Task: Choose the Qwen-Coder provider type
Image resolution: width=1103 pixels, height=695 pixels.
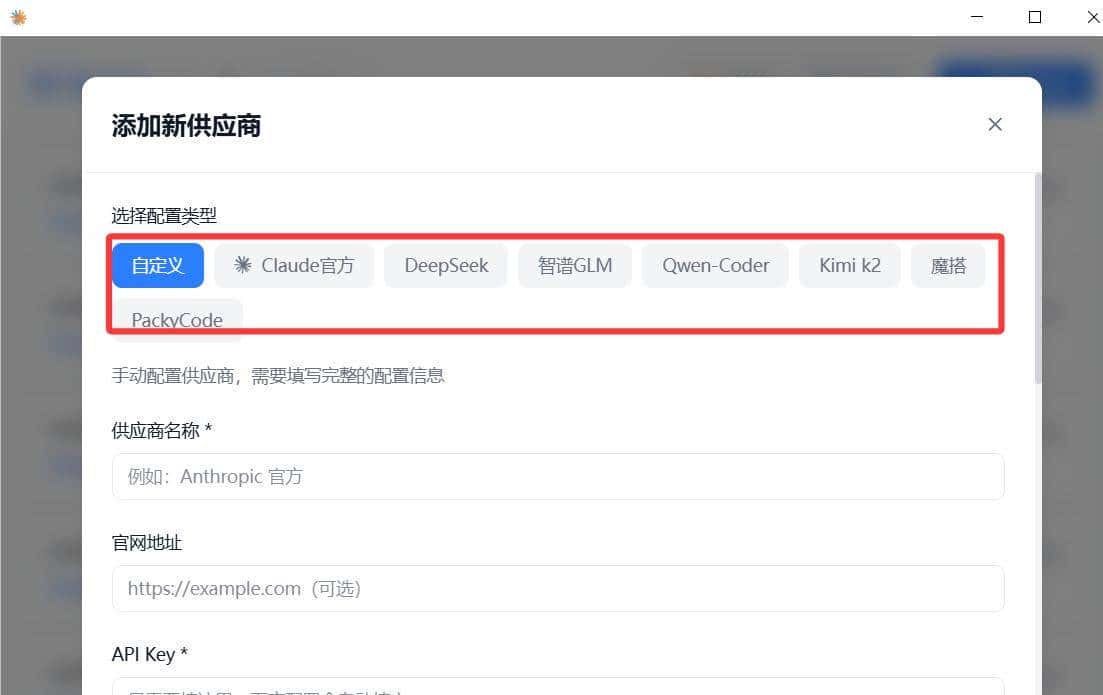Action: point(715,265)
